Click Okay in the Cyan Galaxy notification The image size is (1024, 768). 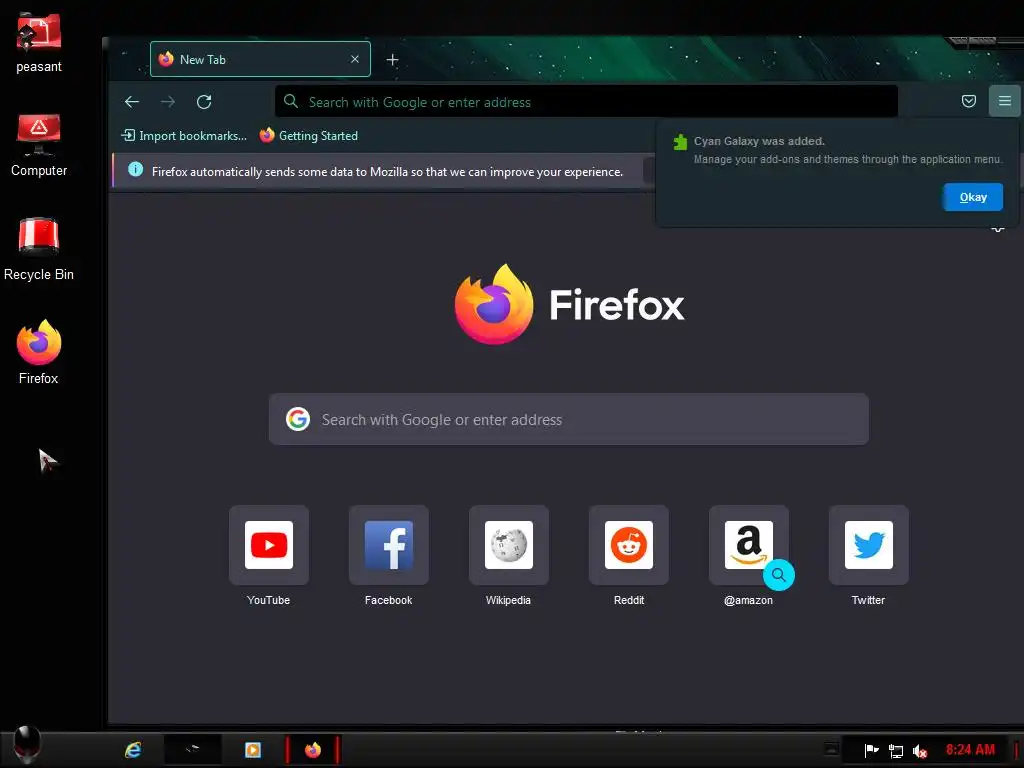click(x=972, y=197)
